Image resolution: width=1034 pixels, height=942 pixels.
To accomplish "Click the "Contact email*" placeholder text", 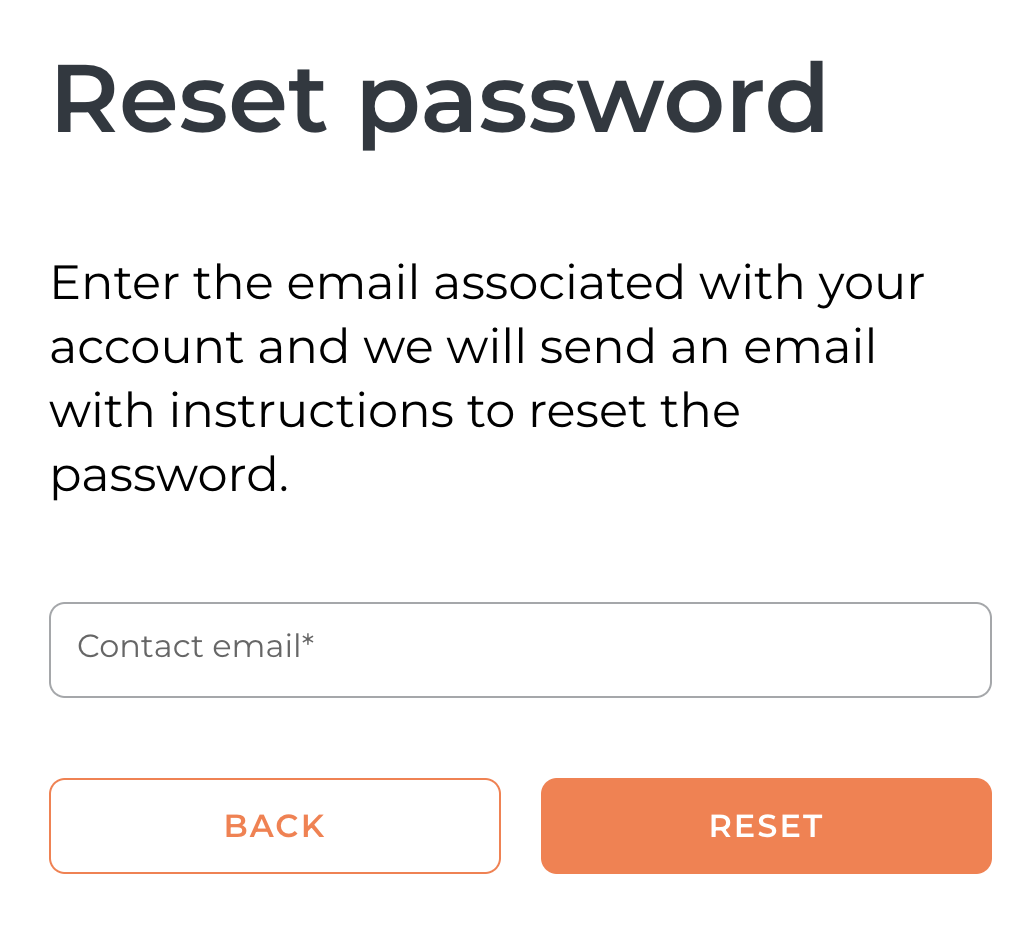I will pos(195,646).
